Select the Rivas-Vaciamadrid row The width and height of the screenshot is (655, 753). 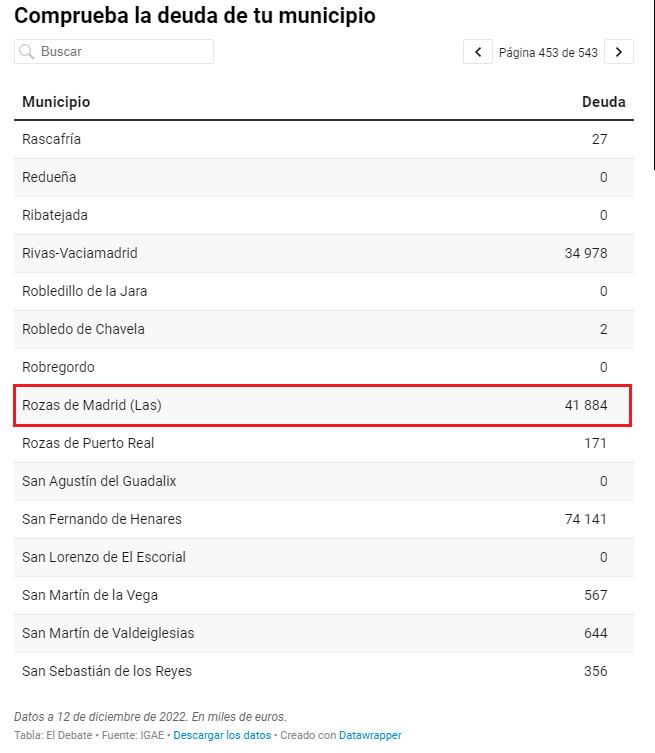pyautogui.click(x=324, y=253)
